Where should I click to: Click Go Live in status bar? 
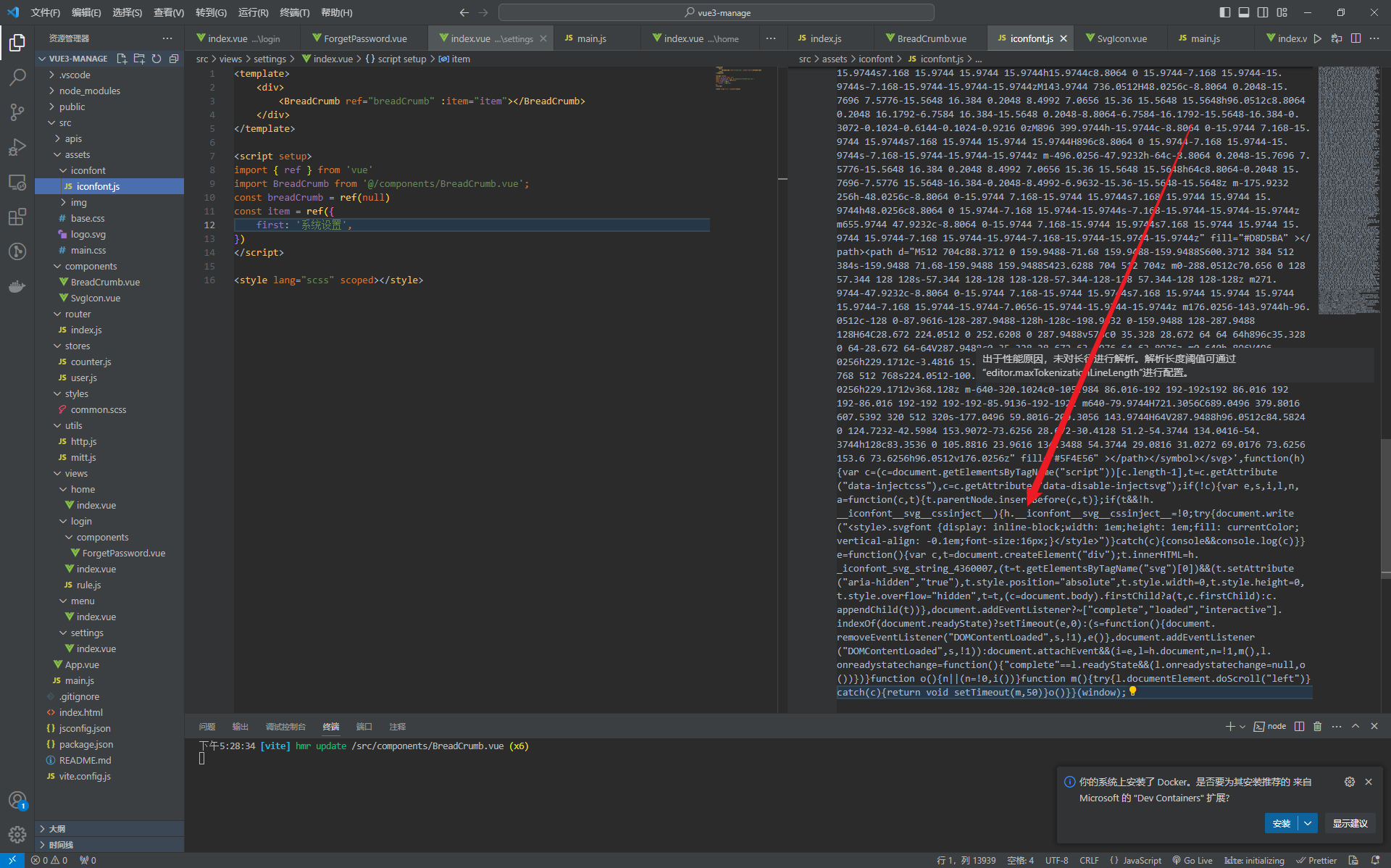coord(1192,860)
